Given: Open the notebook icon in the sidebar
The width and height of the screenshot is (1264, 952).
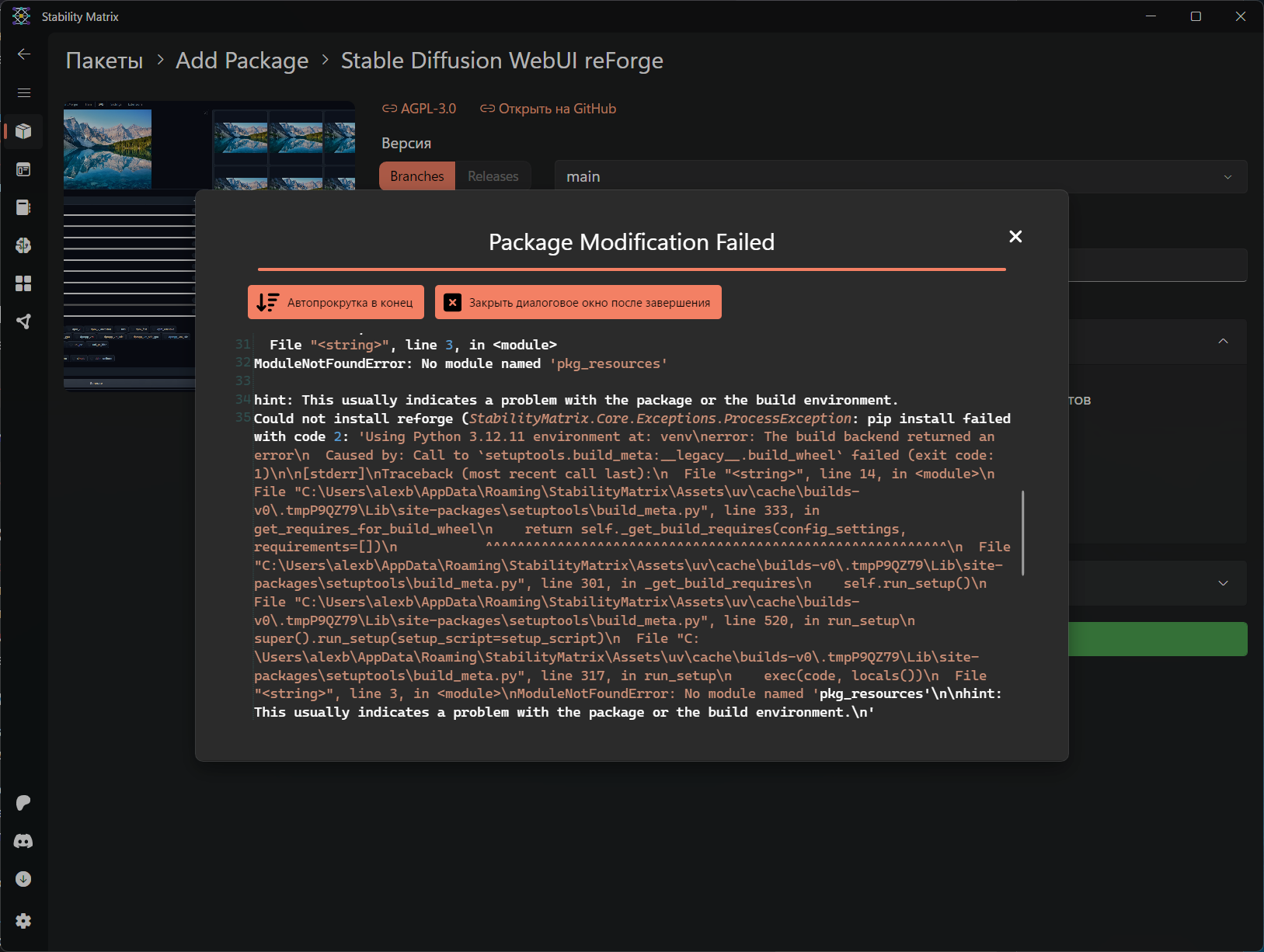Looking at the screenshot, I should (23, 207).
